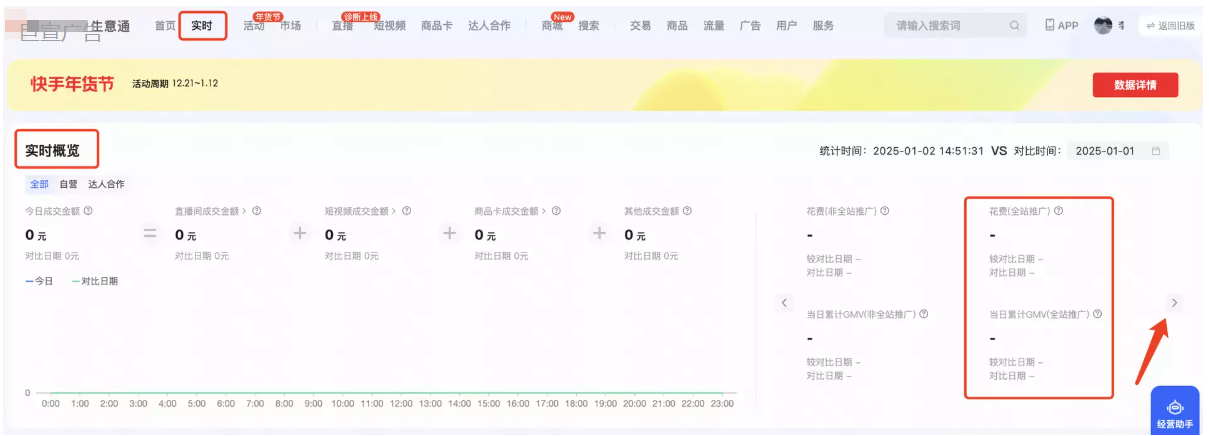Show help icon for 当日累计GMV(非全站推广)
The width and height of the screenshot is (1209, 436).
coord(924,314)
